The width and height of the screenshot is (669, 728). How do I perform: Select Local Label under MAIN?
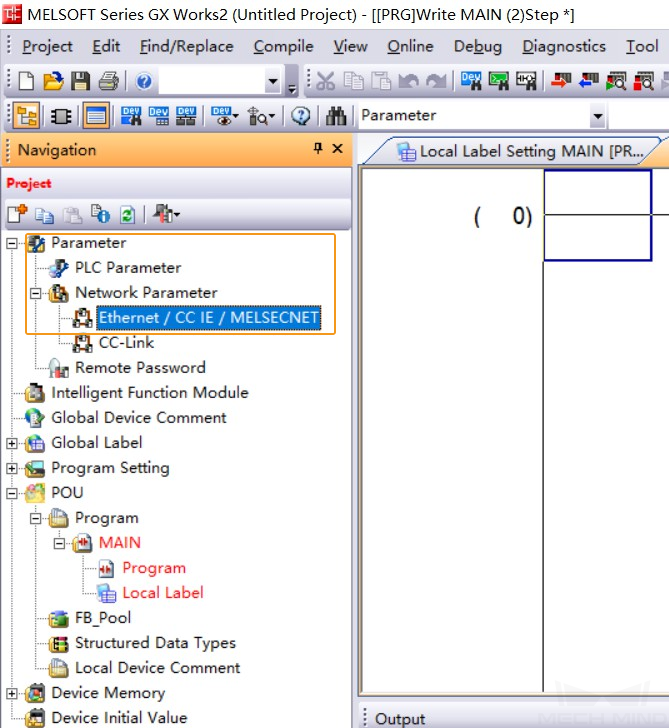coord(162,593)
